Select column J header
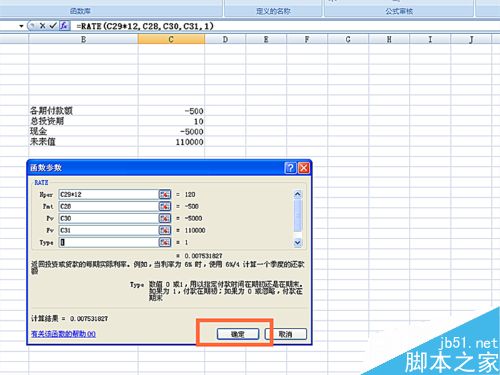 pos(471,39)
